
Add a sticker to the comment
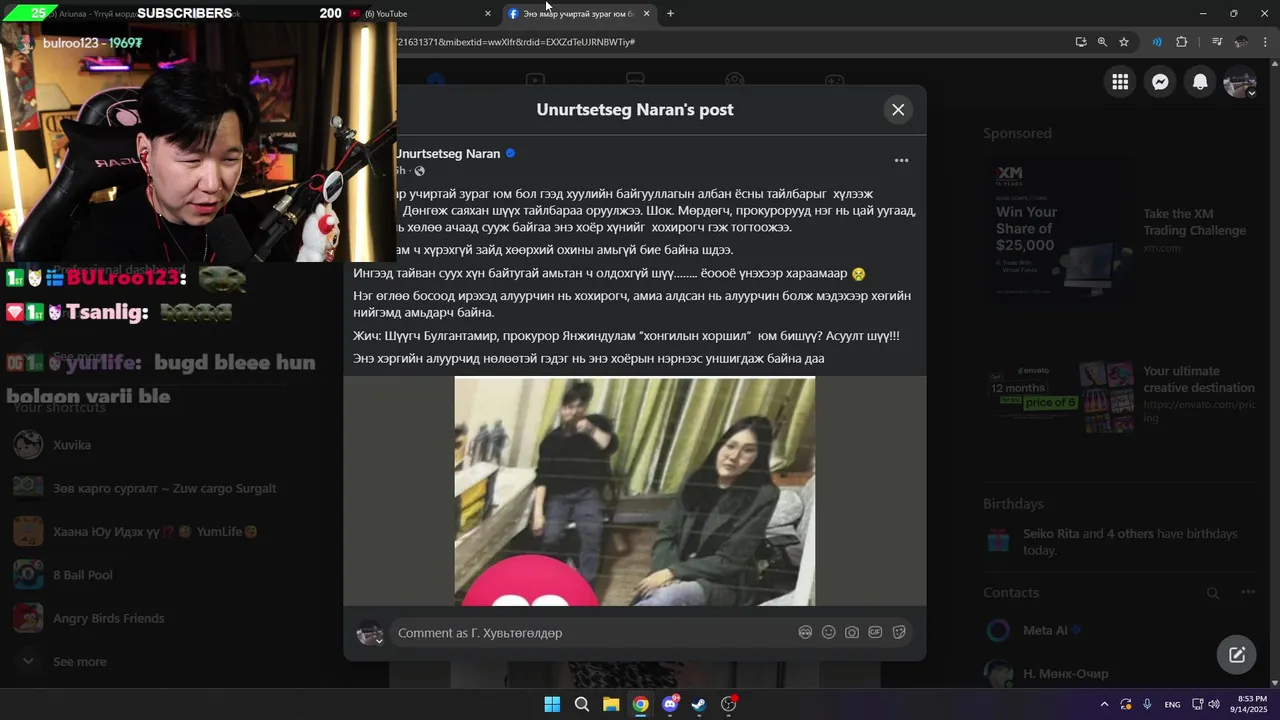[899, 632]
